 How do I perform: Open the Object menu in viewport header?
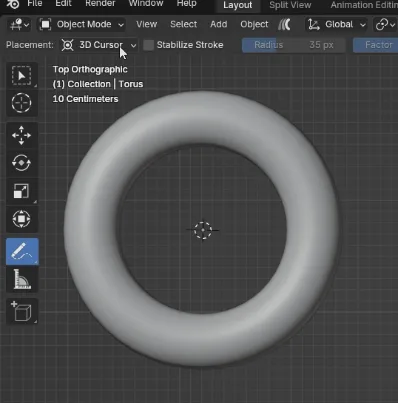pyautogui.click(x=254, y=24)
